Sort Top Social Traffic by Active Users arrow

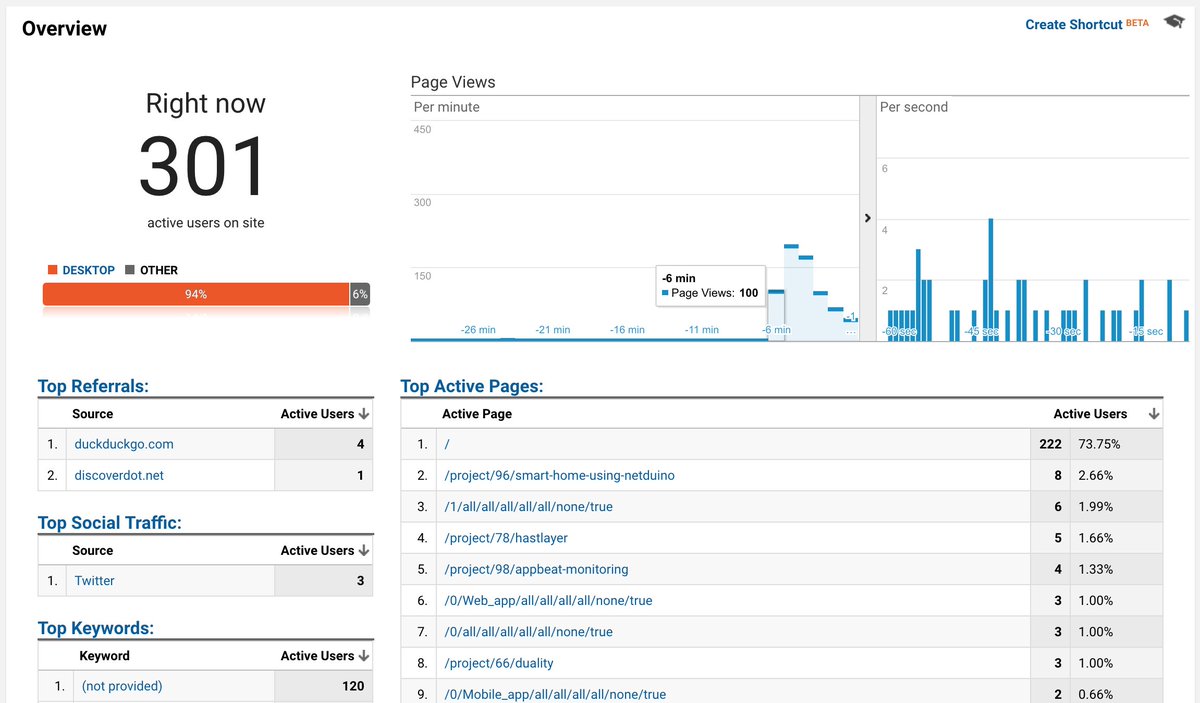[364, 551]
